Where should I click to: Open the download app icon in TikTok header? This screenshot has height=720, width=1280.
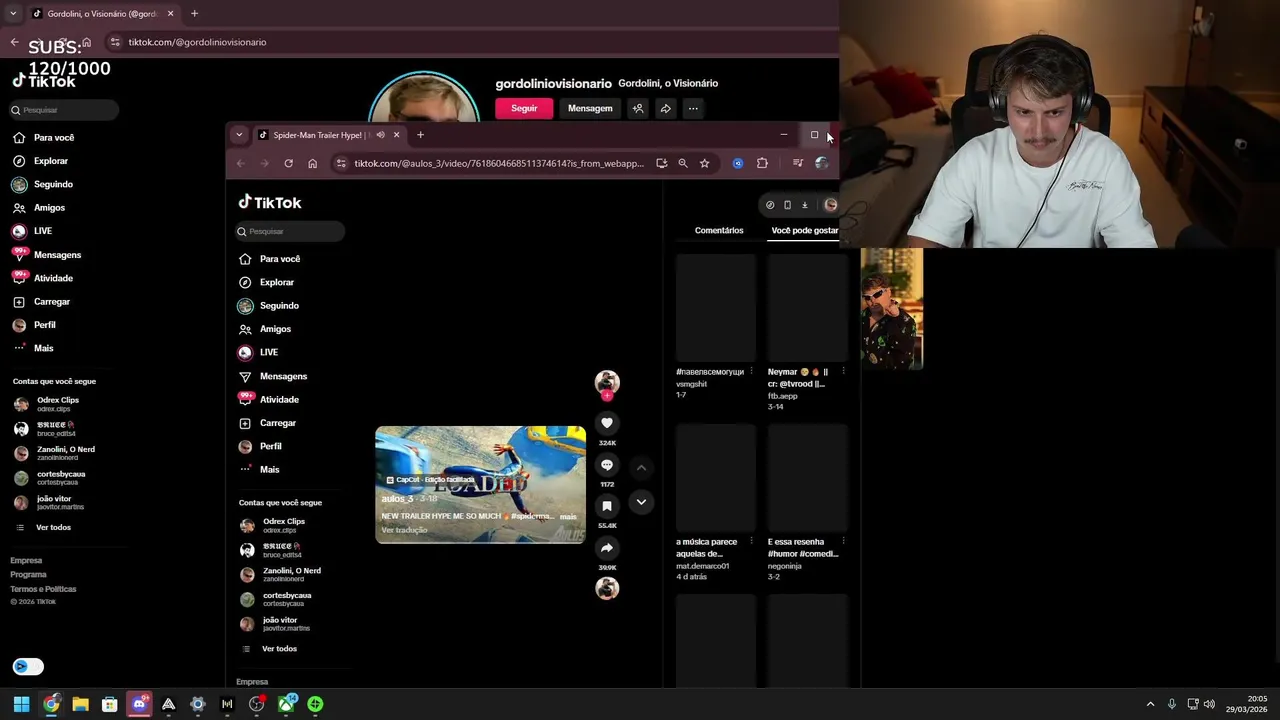(804, 205)
